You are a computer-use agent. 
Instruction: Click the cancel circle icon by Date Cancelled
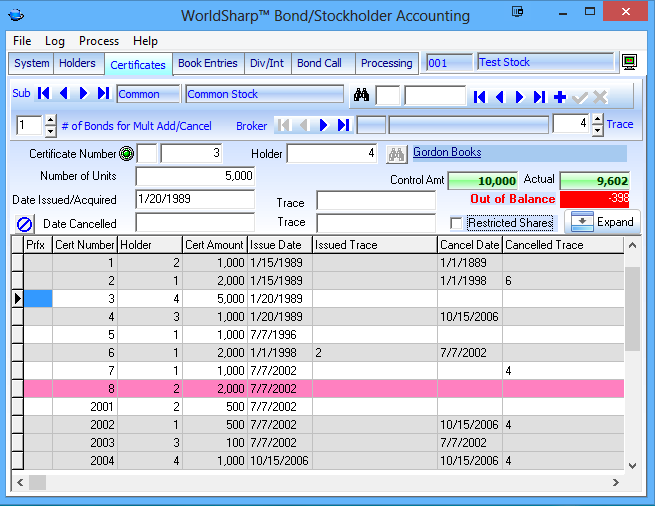[x=25, y=223]
